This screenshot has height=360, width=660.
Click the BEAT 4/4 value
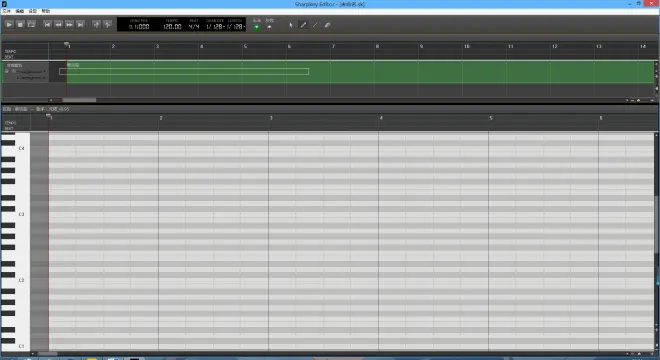[194, 27]
